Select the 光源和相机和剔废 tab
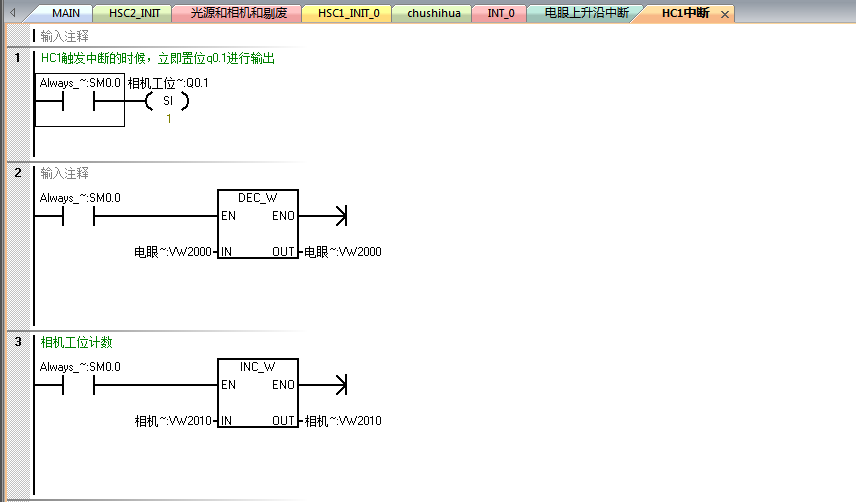Viewport: 856px width, 502px height. click(x=238, y=14)
